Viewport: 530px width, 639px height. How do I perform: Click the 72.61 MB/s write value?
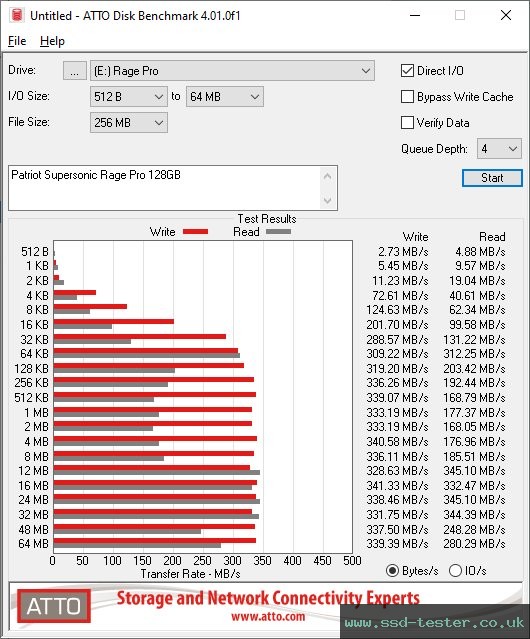[x=400, y=295]
